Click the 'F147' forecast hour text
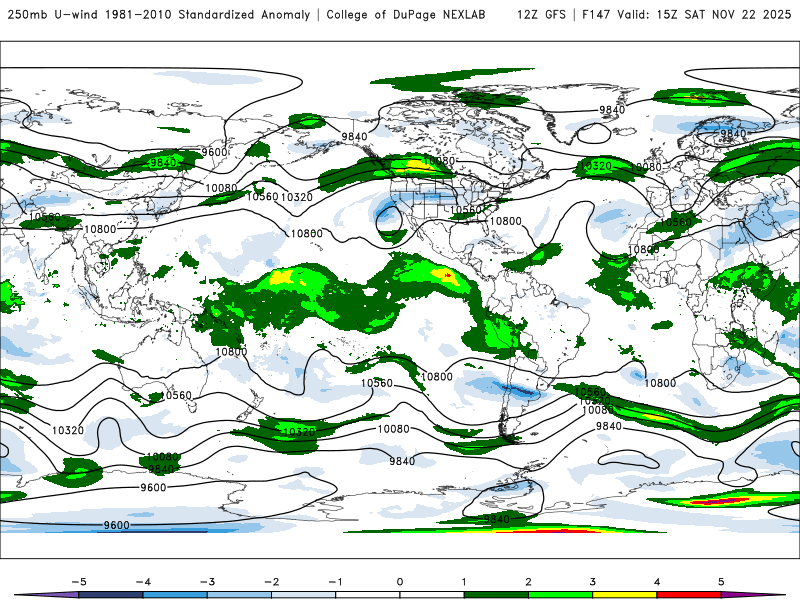 tap(596, 14)
